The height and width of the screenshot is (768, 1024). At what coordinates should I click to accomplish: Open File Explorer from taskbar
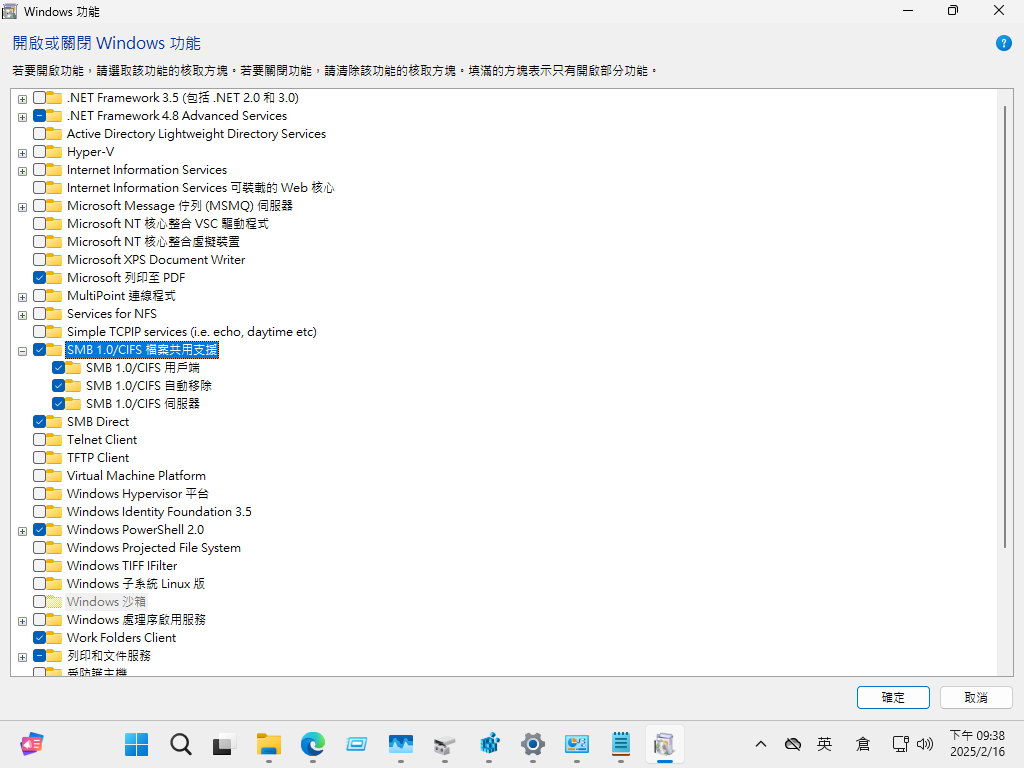click(x=269, y=744)
